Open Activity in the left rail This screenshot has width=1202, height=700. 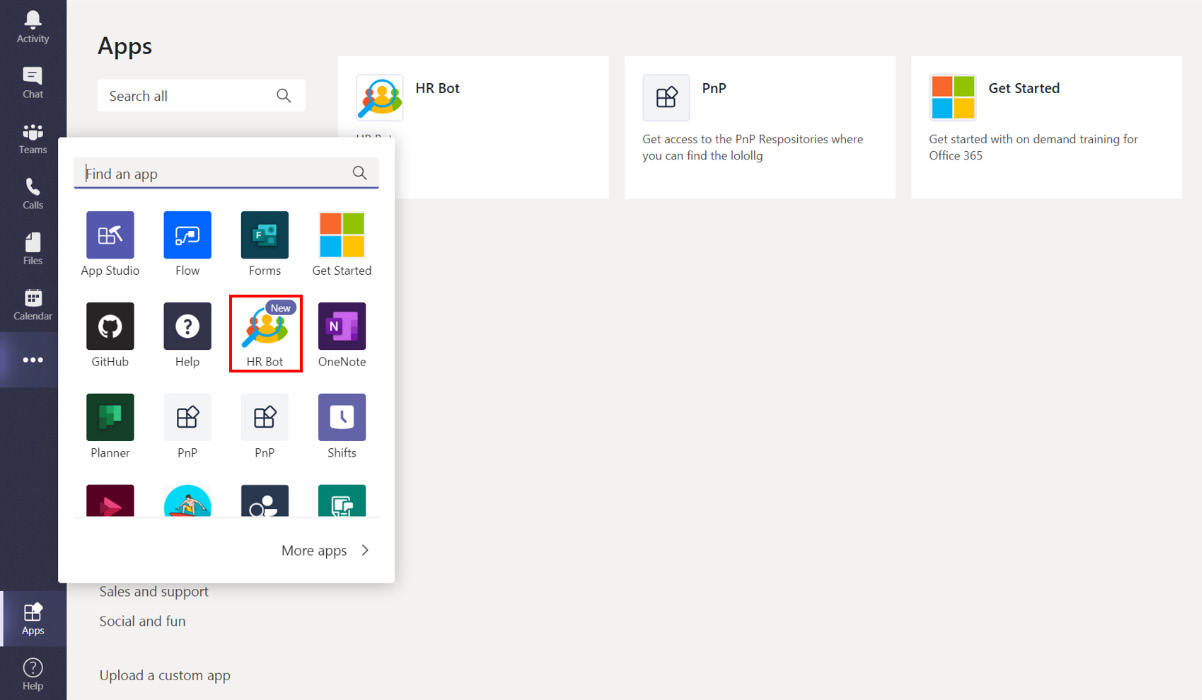33,27
